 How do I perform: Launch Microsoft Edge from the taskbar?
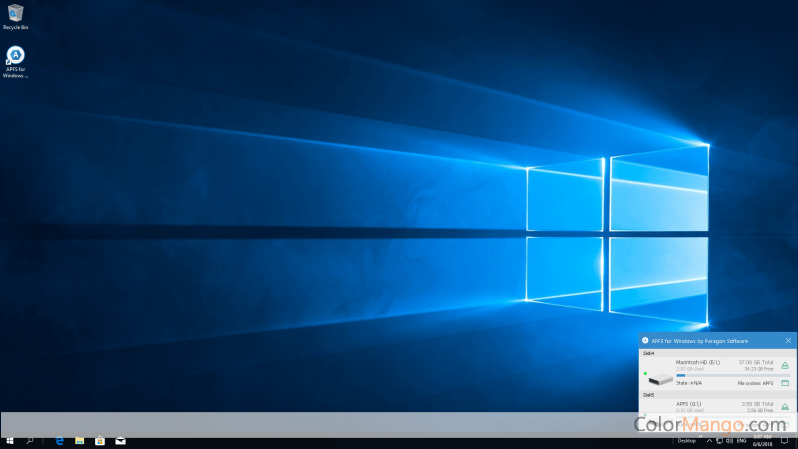tap(60, 440)
